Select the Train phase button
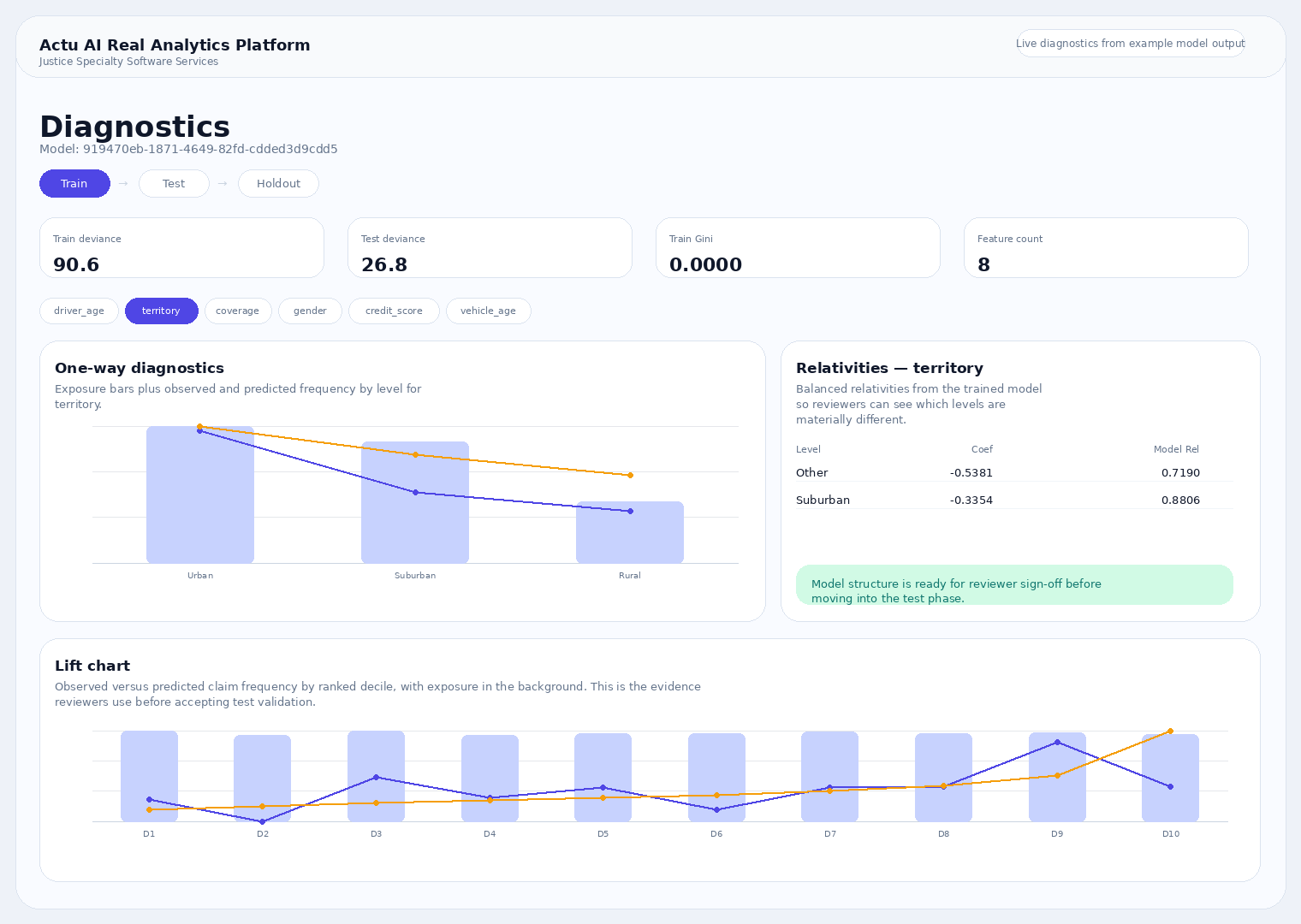Image resolution: width=1301 pixels, height=924 pixels. [74, 183]
